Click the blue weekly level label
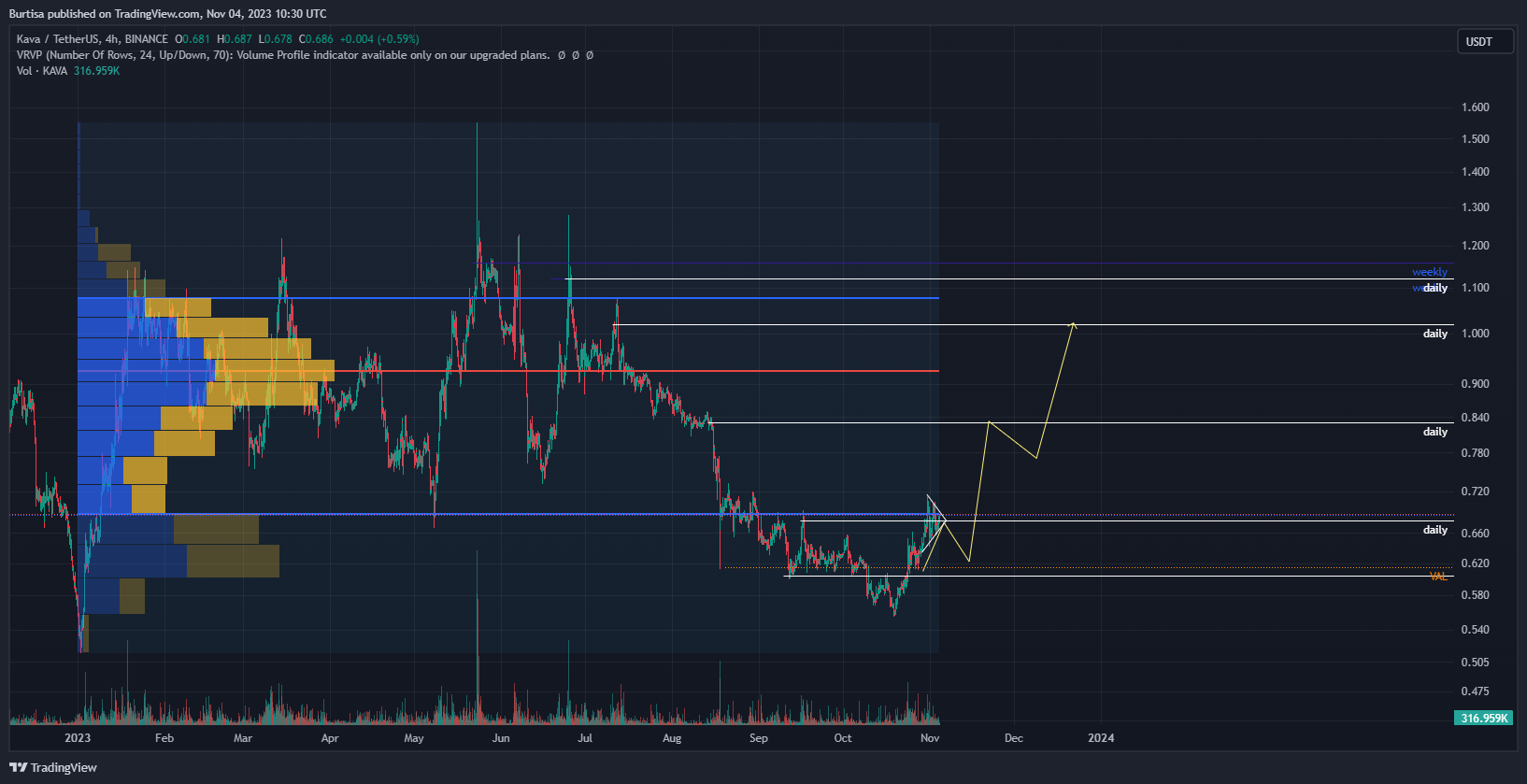The height and width of the screenshot is (784, 1527). 1430,272
